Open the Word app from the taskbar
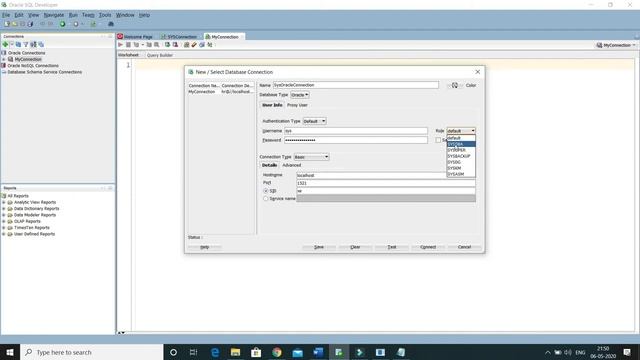 (x=318, y=352)
